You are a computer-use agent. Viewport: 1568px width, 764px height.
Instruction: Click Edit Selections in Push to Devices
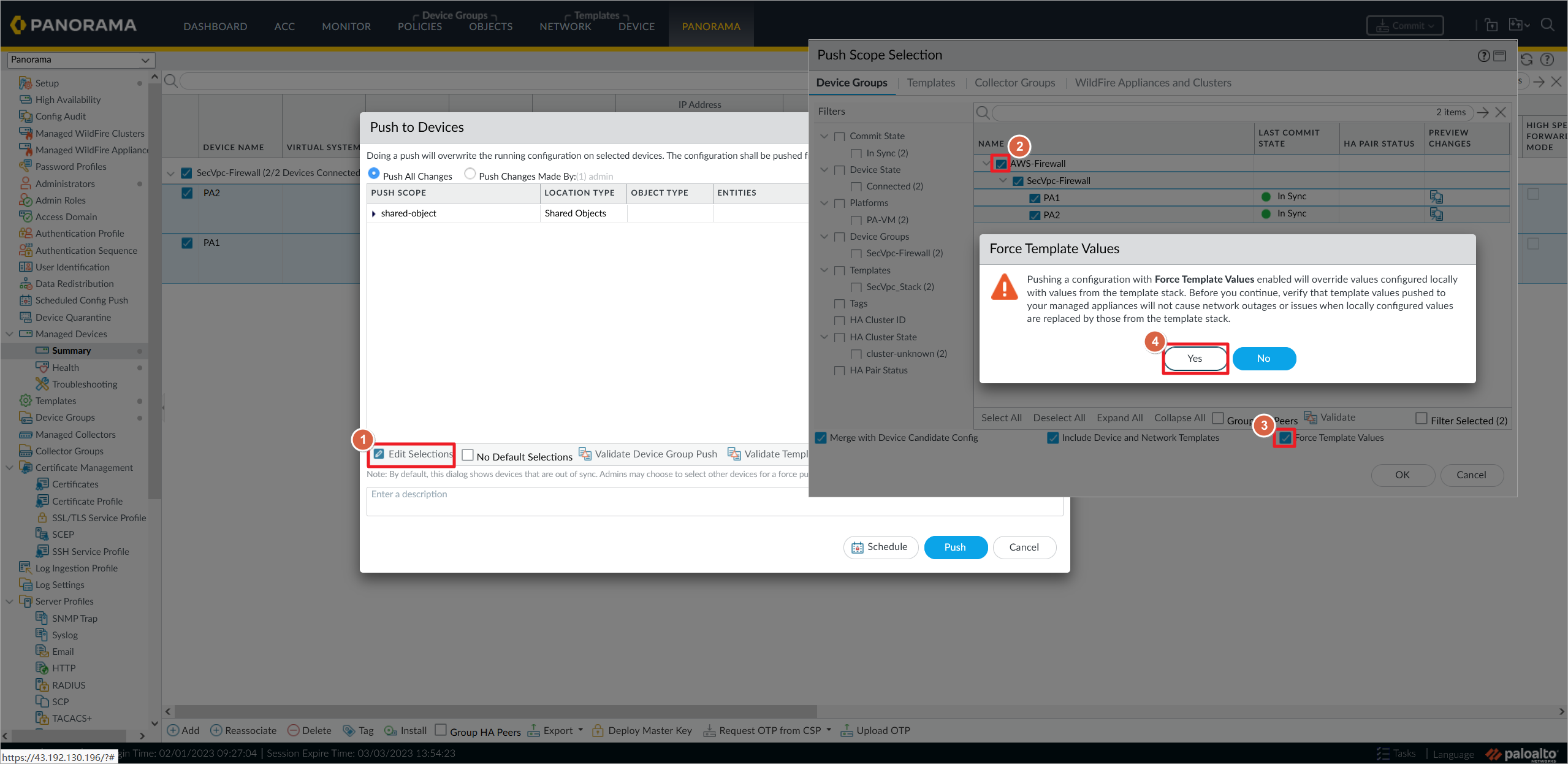413,454
